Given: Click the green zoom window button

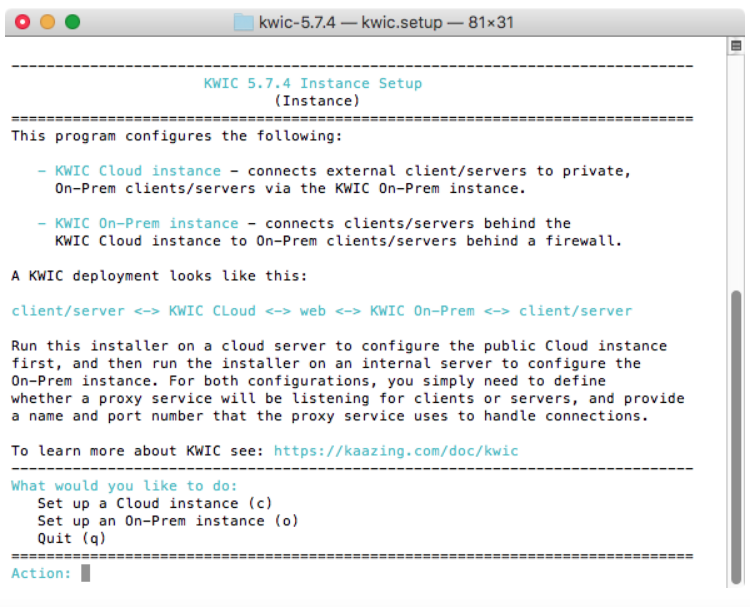Looking at the screenshot, I should (73, 22).
